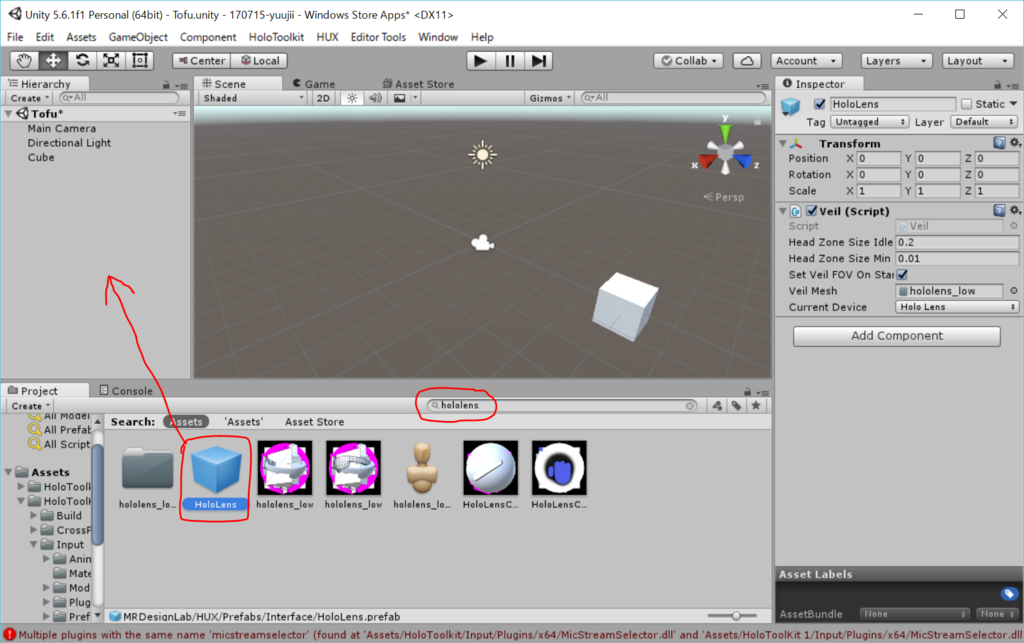Toggle Hierarchy panel lock icon
1024x643 pixels.
(x=166, y=85)
